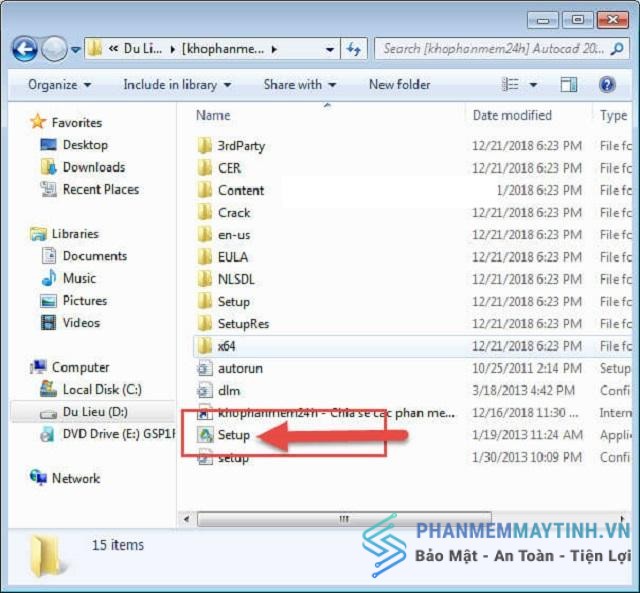
Task: Open Recent Places in navigation pane
Action: pyautogui.click(x=100, y=189)
